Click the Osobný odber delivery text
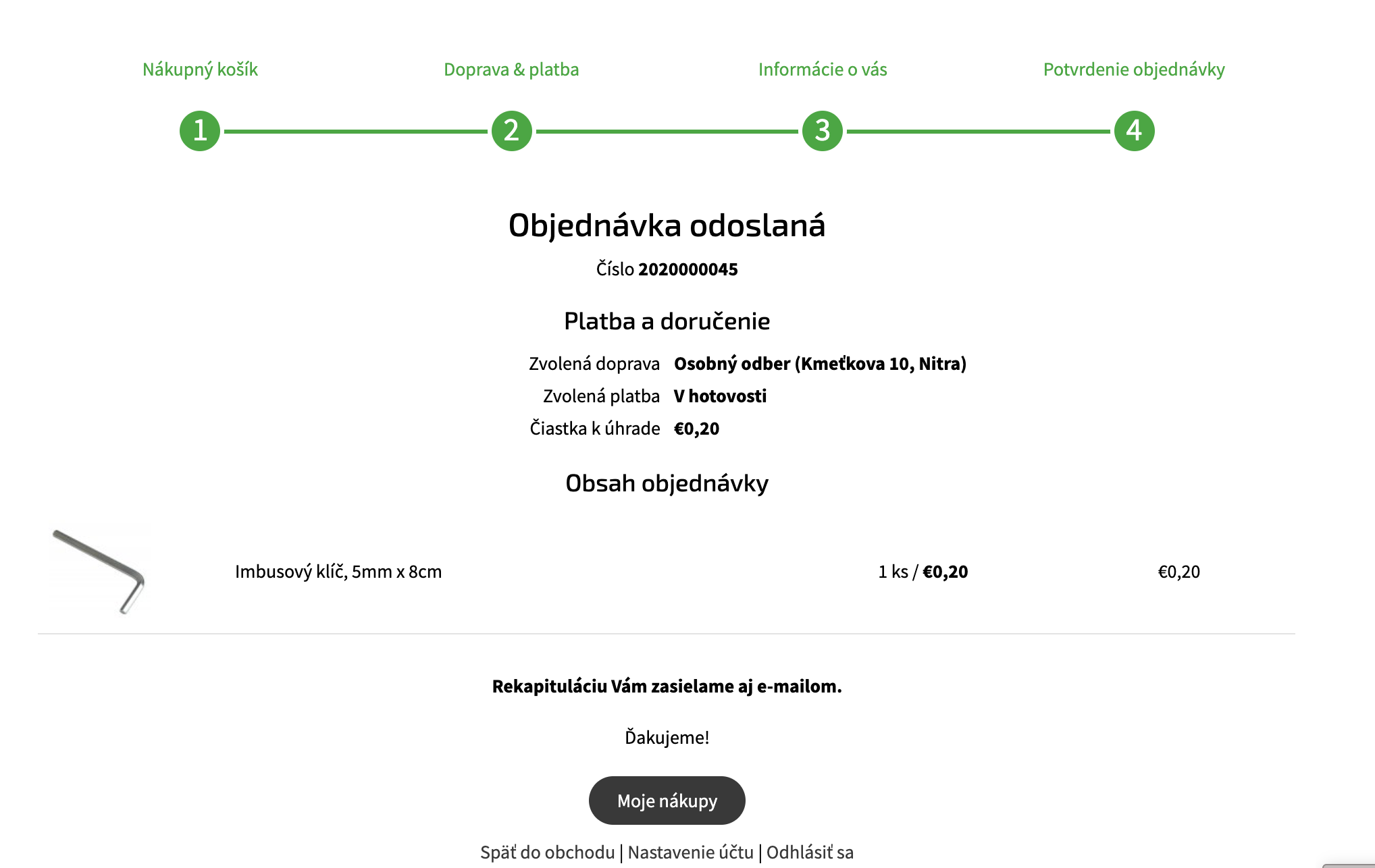The height and width of the screenshot is (868, 1375). coord(820,364)
